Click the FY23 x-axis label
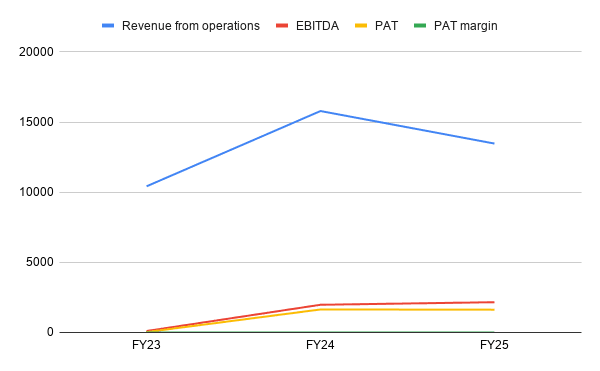 tap(146, 345)
